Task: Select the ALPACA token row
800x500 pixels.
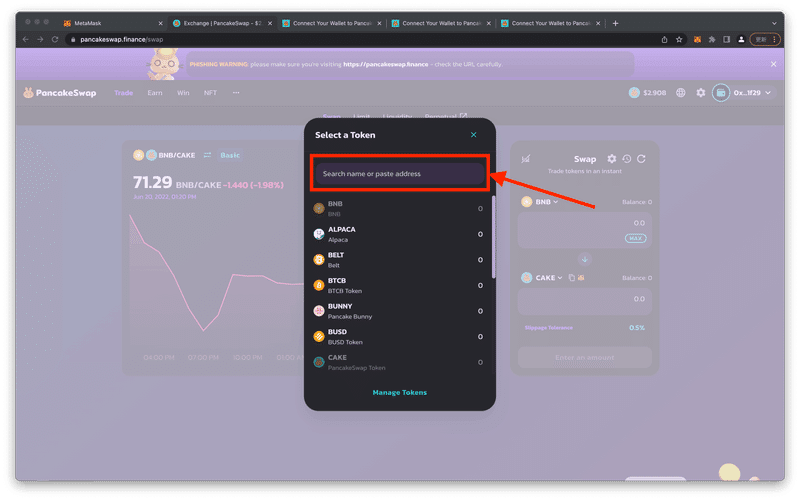Action: (x=398, y=234)
